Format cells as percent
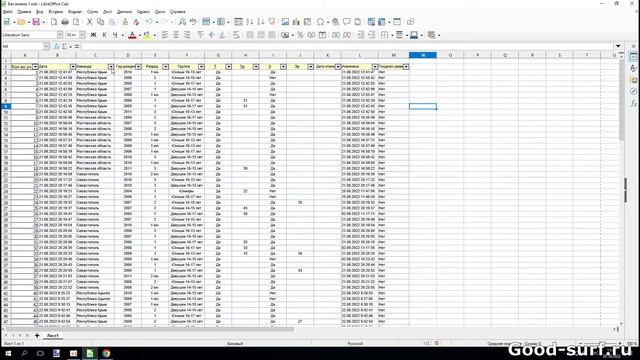Image resolution: width=640 pixels, height=360 pixels. tap(300, 35)
